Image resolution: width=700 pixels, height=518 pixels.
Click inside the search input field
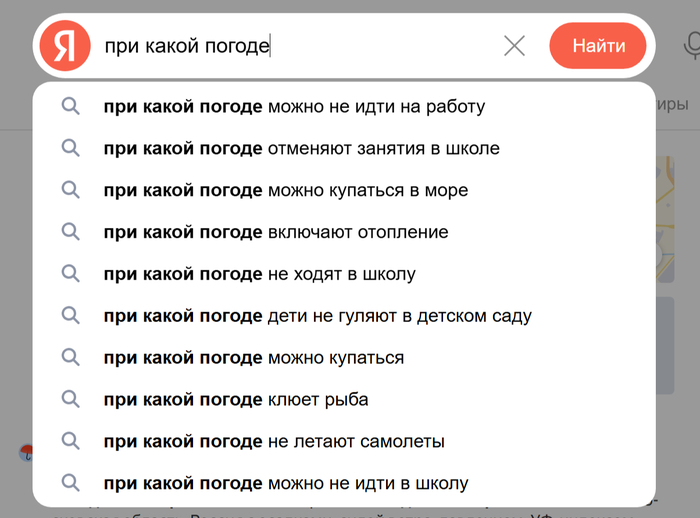coord(380,46)
